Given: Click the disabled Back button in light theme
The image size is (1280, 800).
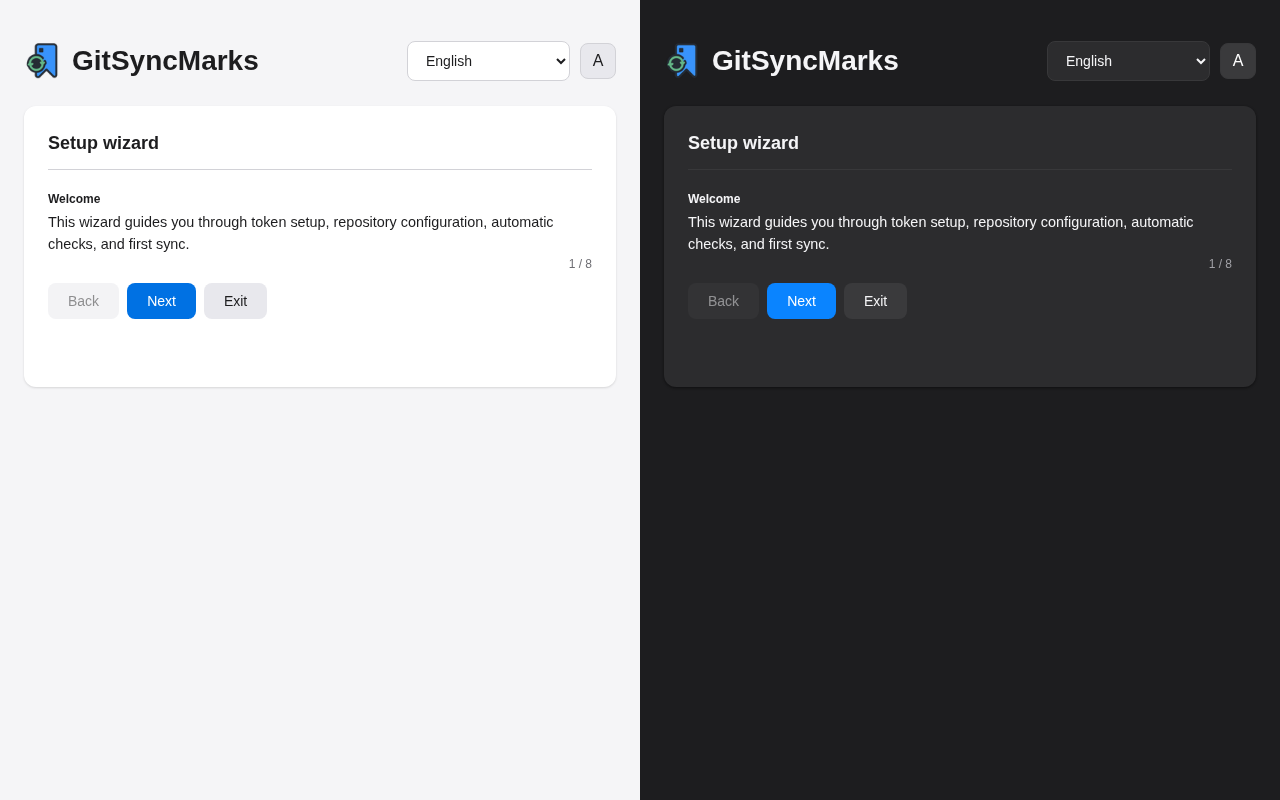Looking at the screenshot, I should click(83, 301).
